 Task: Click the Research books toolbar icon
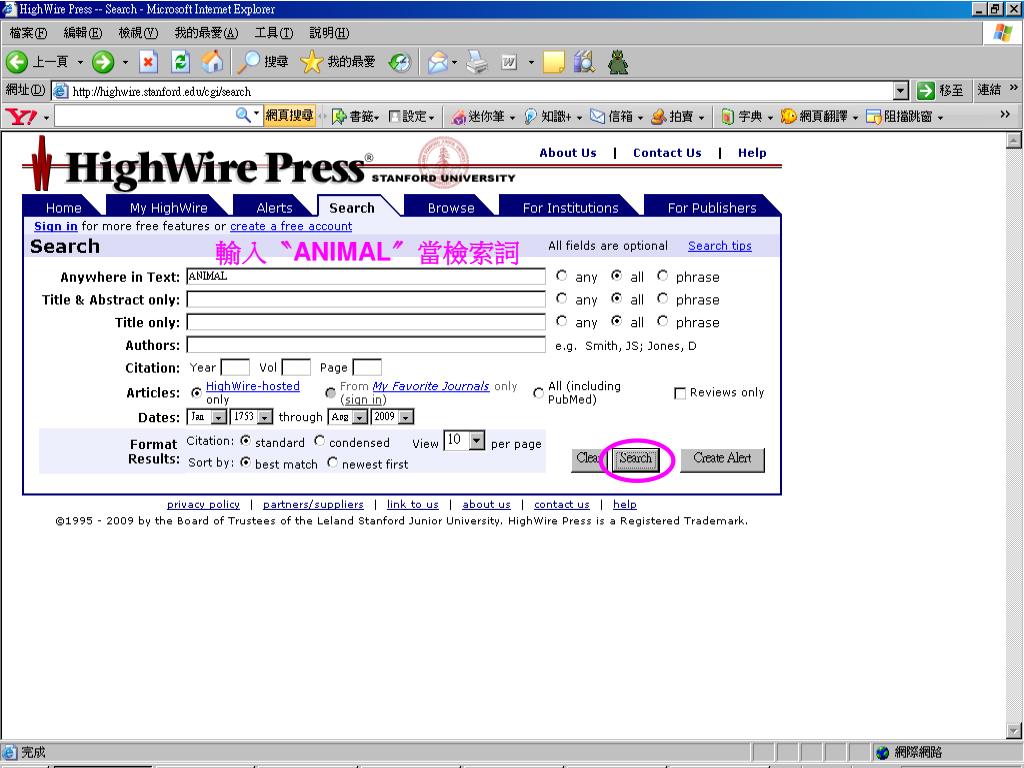click(x=584, y=62)
